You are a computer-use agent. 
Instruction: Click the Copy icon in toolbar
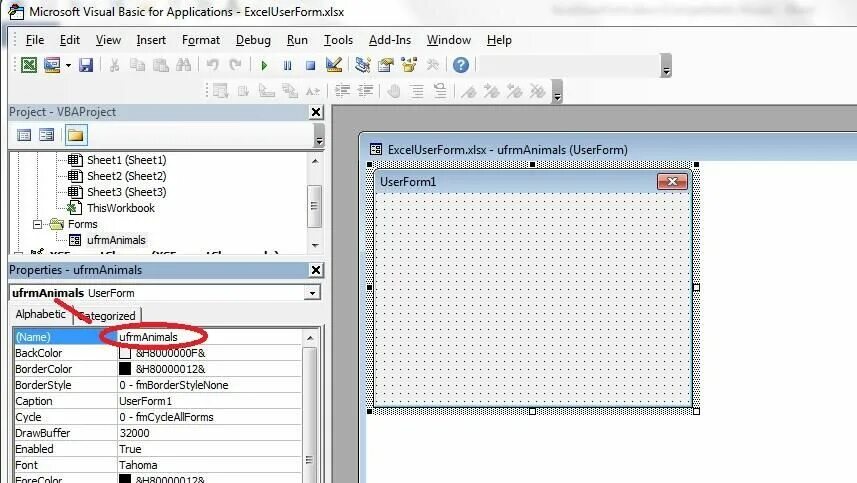point(137,65)
